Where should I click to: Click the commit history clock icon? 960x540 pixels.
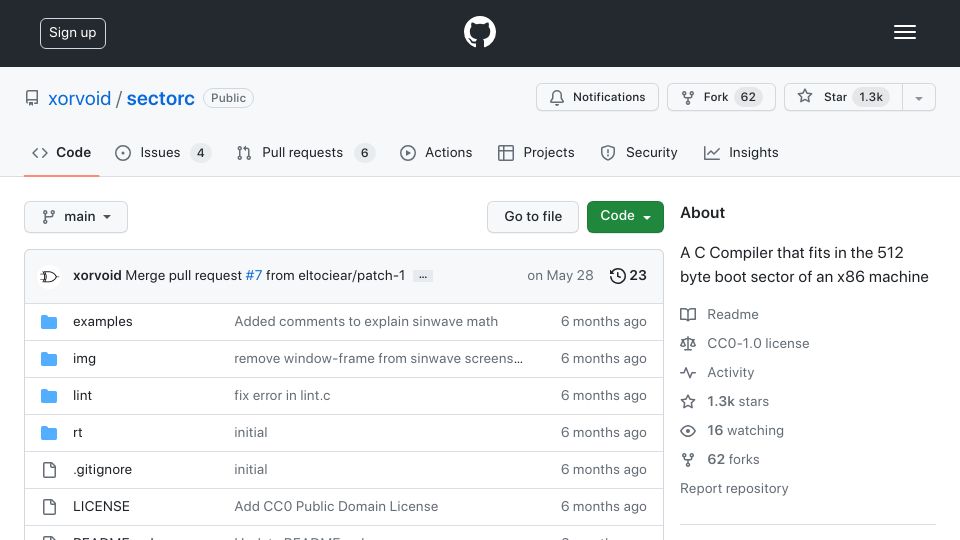click(617, 276)
